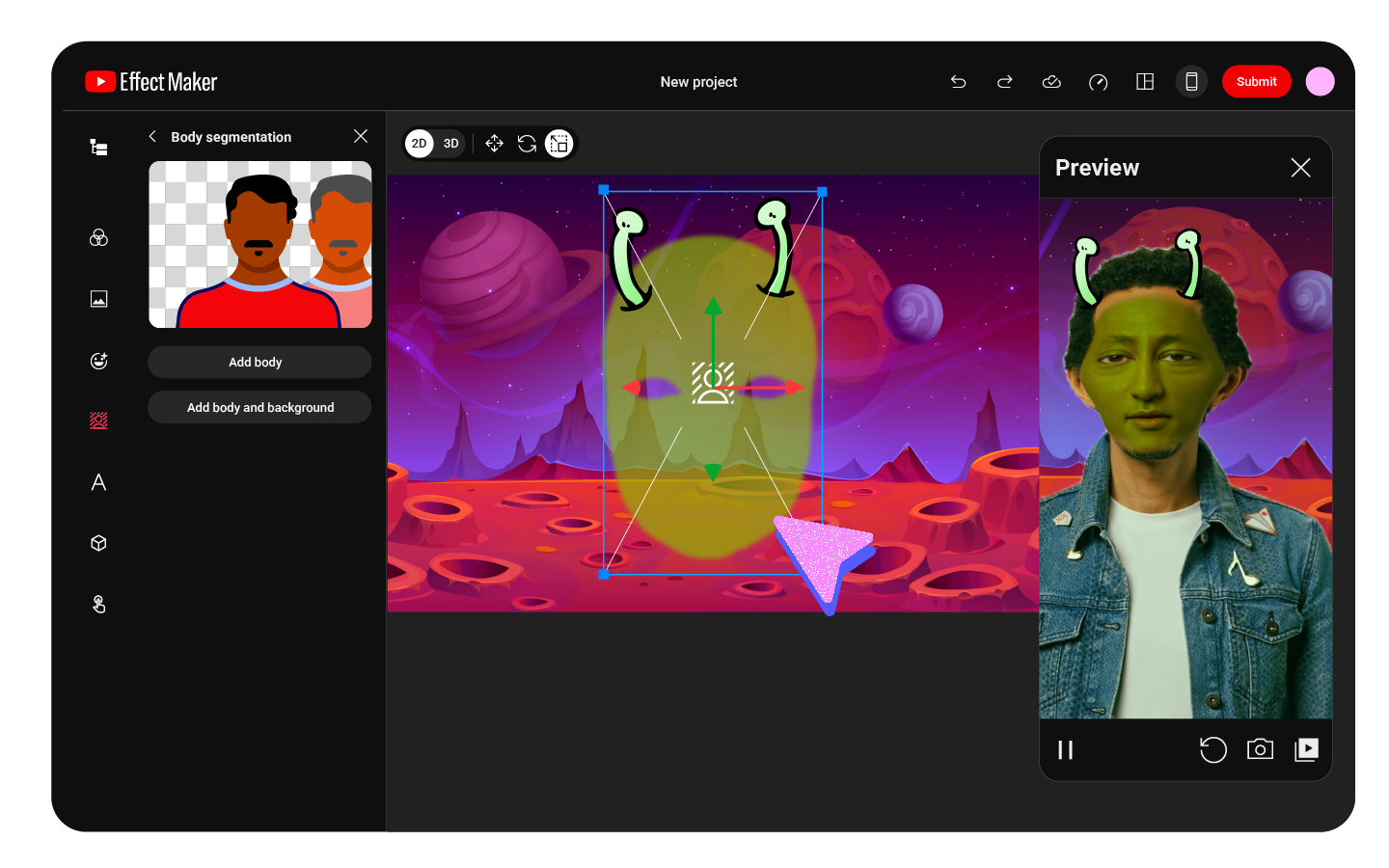Screen dimensions: 1389x868
Task: Click the bottom-left selection handle
Action: coord(604,574)
